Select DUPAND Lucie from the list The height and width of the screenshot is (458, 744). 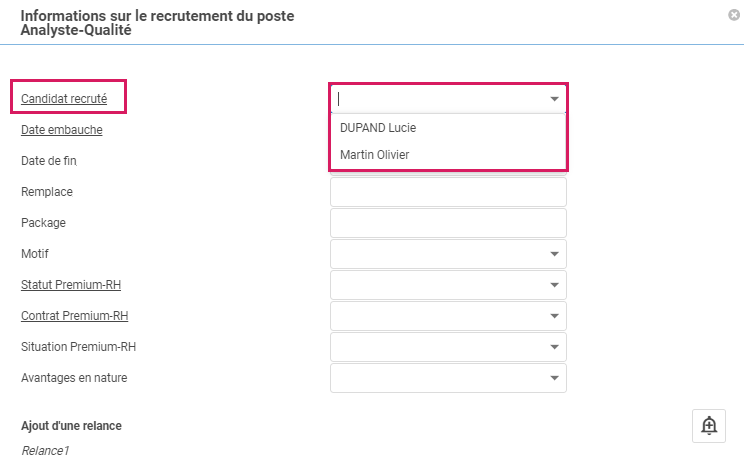[x=378, y=128]
